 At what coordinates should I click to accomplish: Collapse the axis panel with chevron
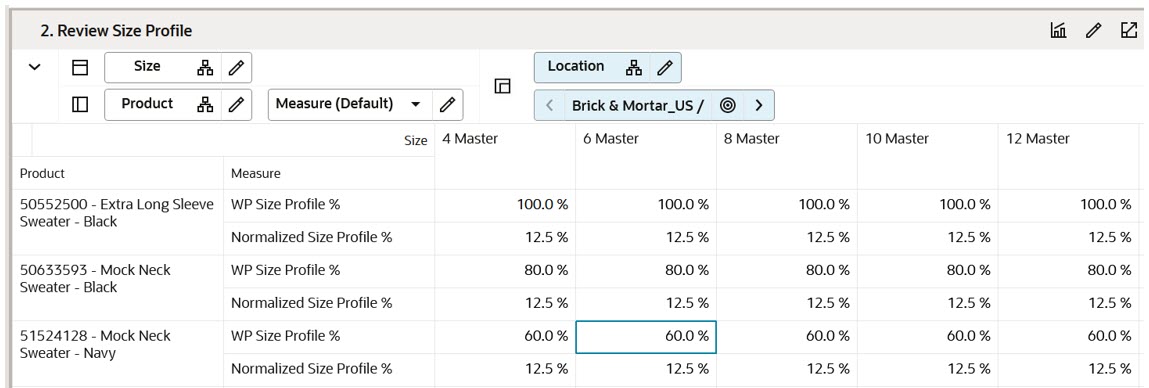34,67
